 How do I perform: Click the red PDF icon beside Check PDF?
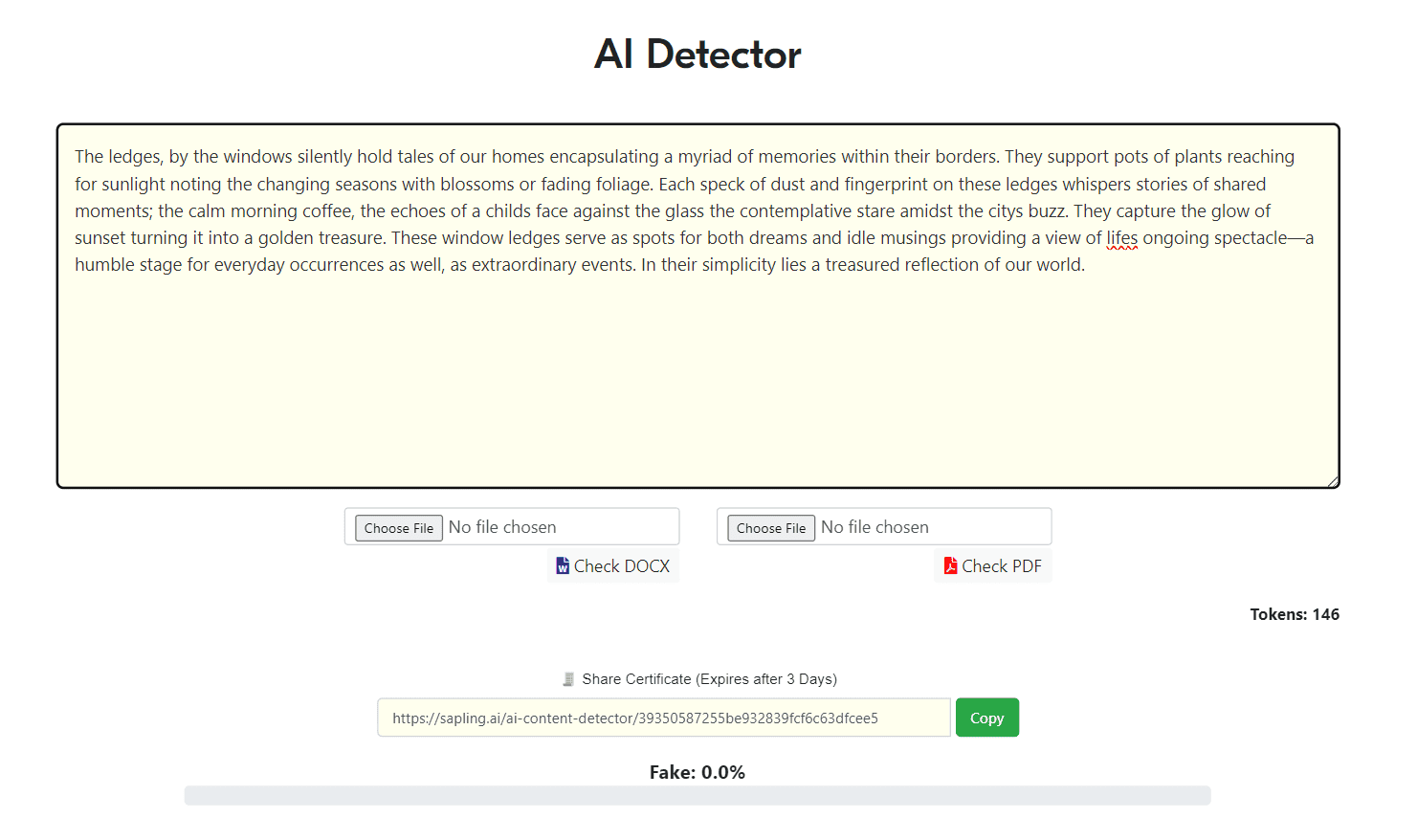coord(950,566)
